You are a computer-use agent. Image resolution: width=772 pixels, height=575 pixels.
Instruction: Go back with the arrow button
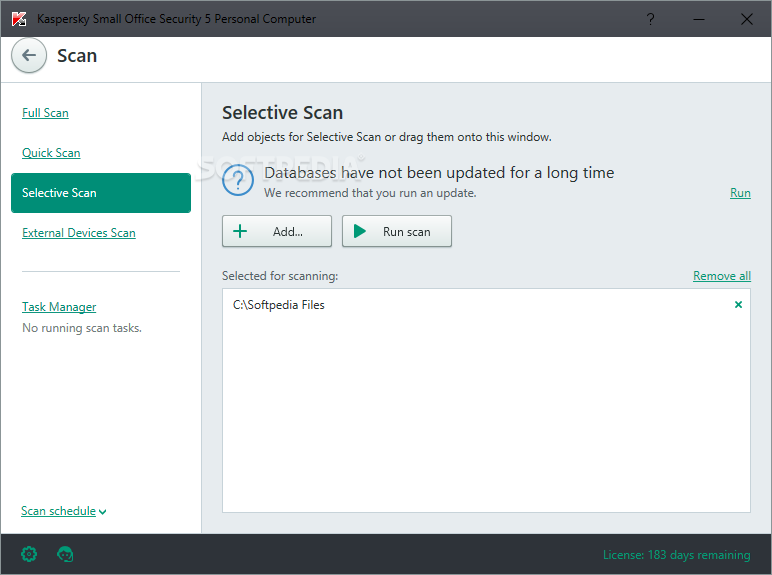(x=29, y=55)
